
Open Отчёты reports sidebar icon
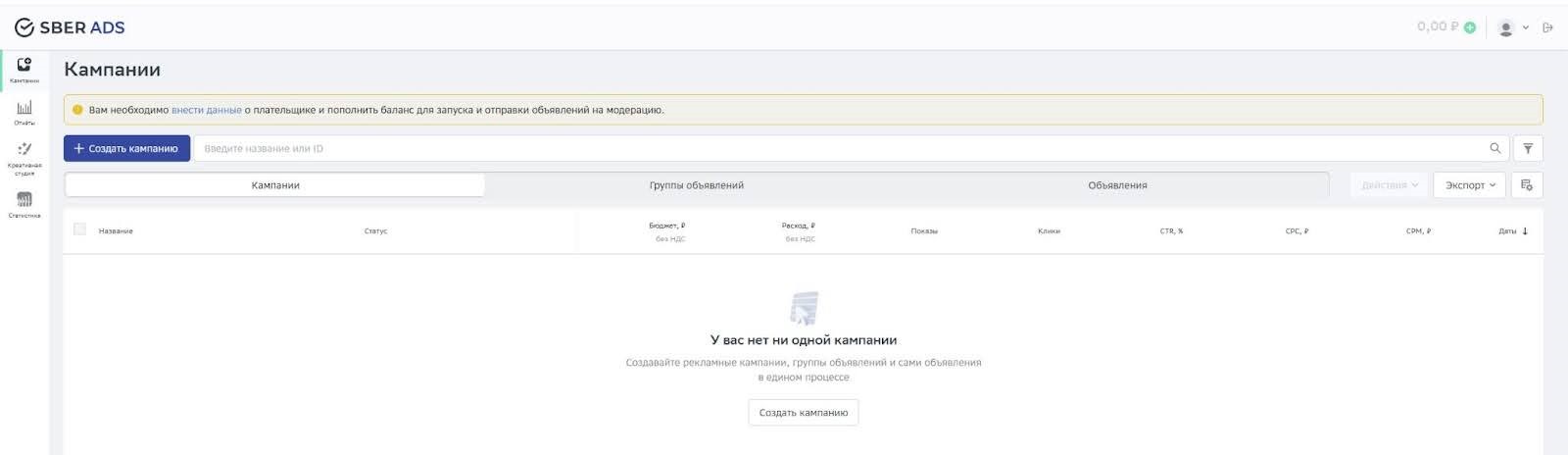coord(24,113)
